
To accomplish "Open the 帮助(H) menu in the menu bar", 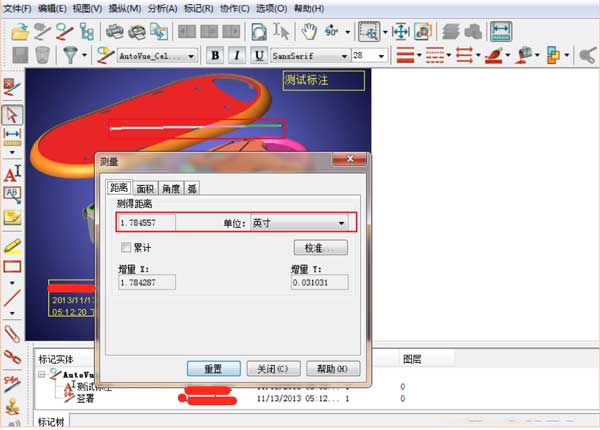I will pyautogui.click(x=309, y=8).
